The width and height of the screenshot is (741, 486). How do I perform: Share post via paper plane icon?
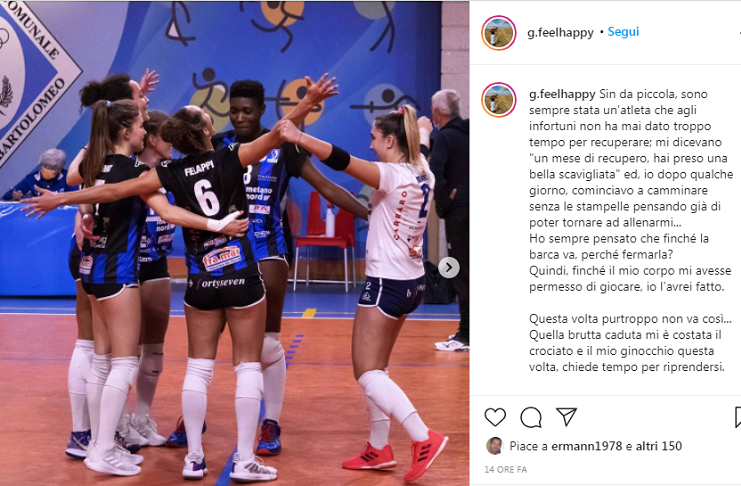566,417
